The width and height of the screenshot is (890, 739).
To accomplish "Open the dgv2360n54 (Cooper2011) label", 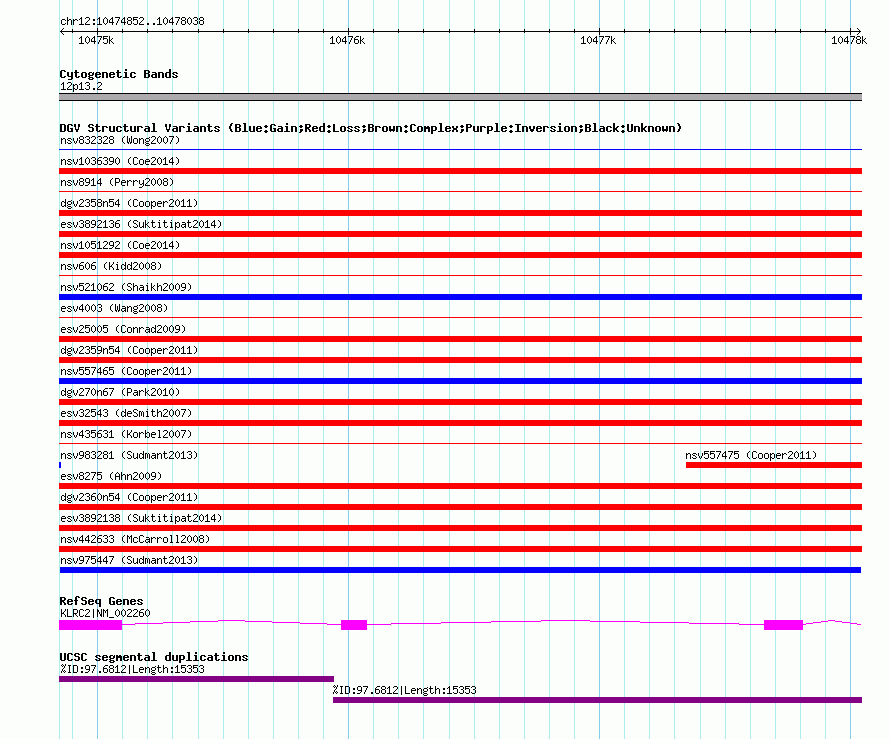I will 129,497.
